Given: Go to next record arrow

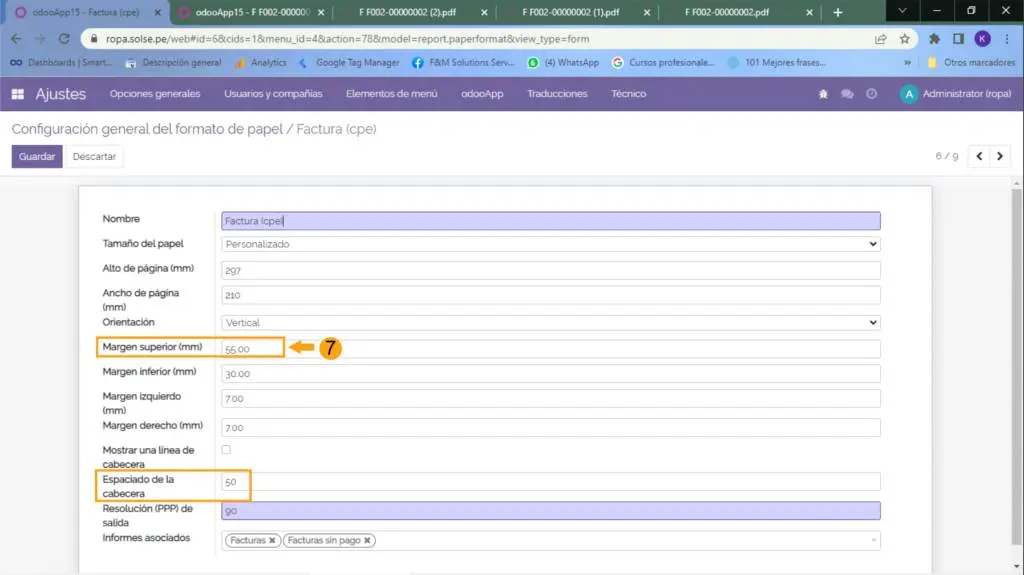Looking at the screenshot, I should 999,156.
